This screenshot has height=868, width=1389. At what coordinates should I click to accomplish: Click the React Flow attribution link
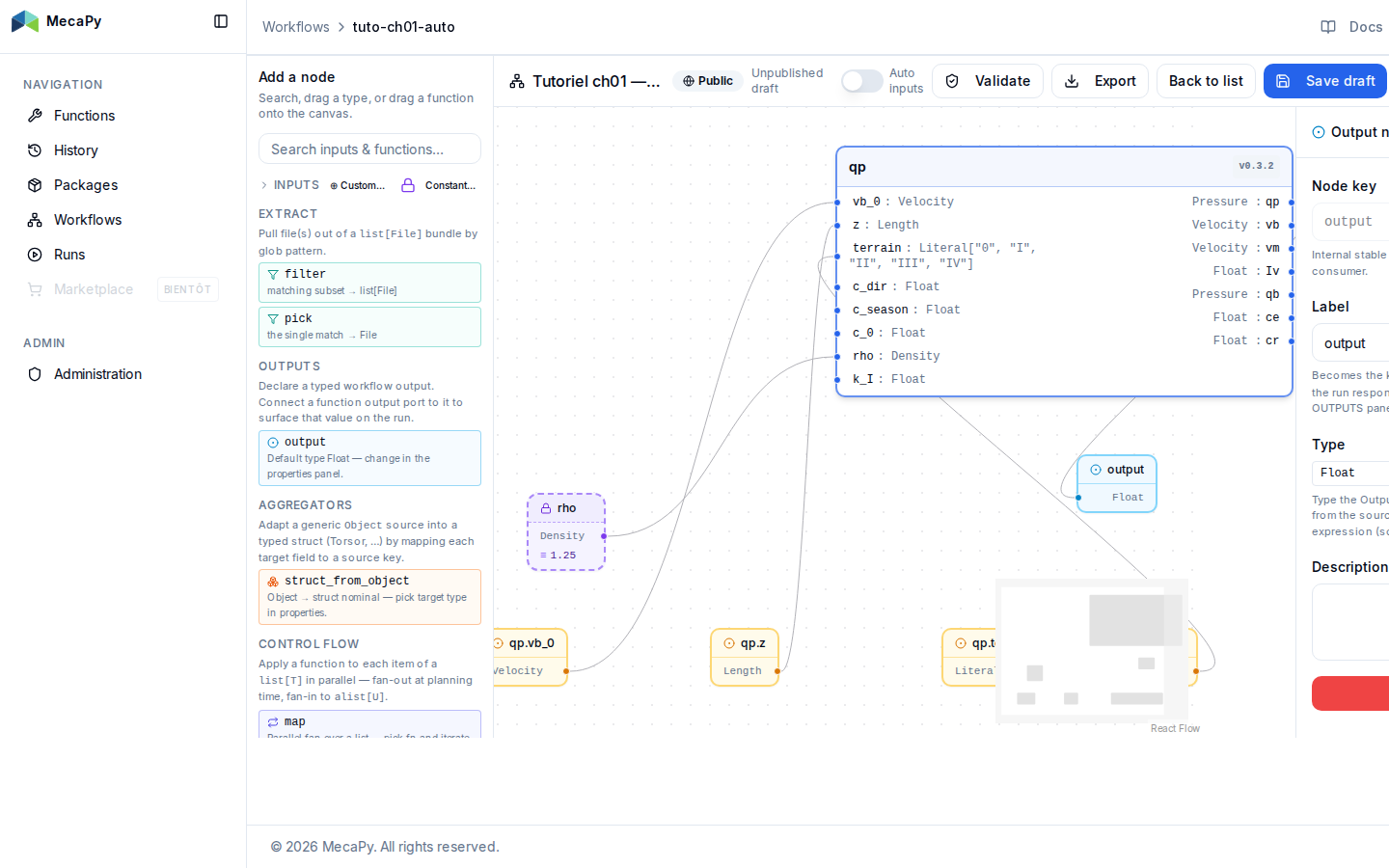(1175, 729)
